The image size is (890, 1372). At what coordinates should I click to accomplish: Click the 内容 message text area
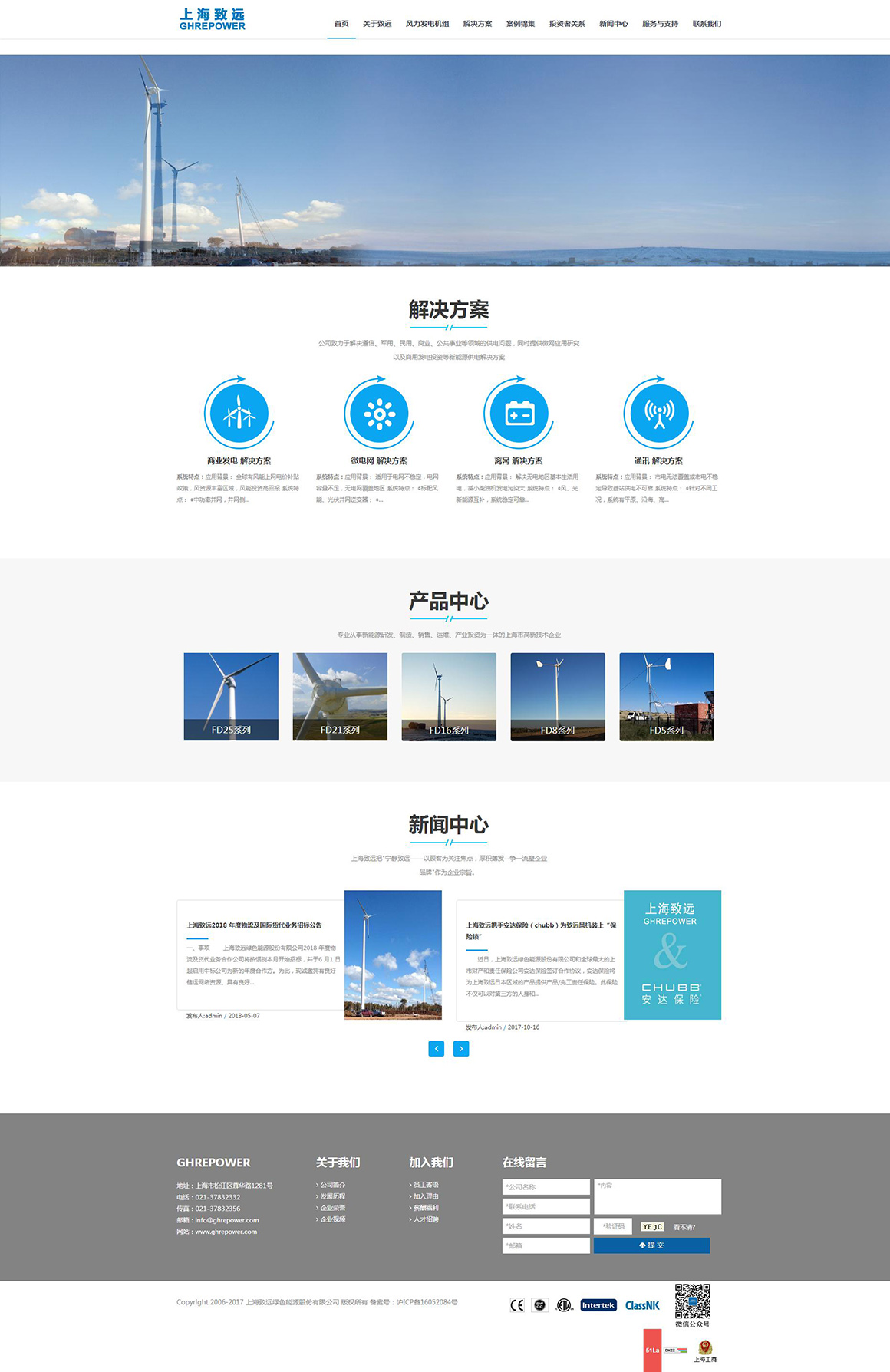point(657,1196)
